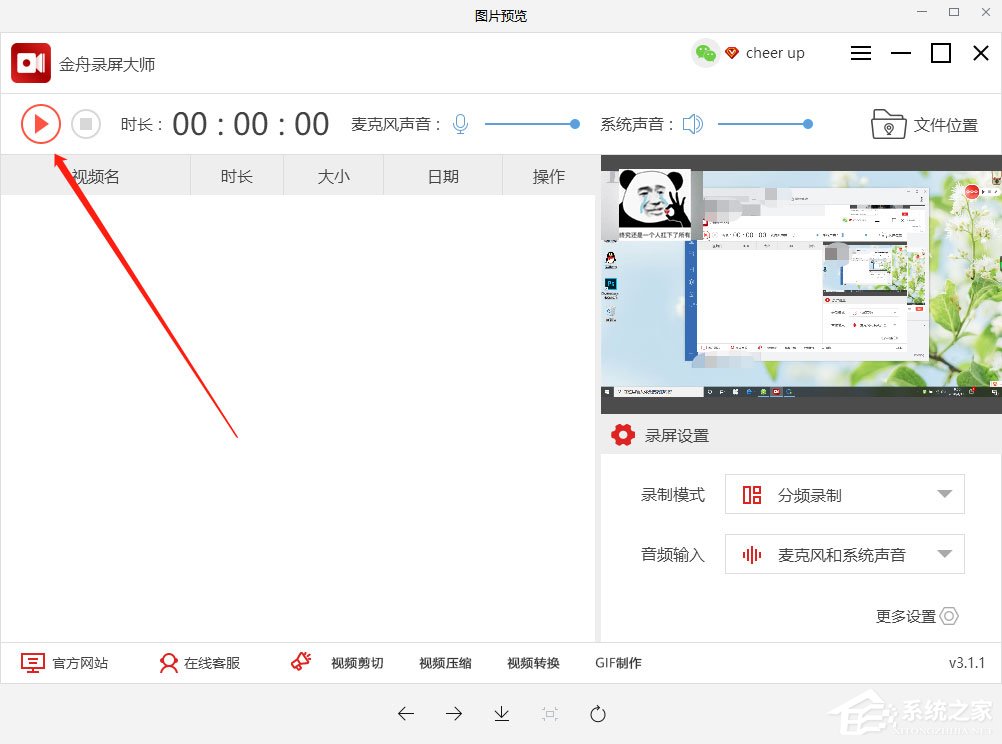The height and width of the screenshot is (744, 1002).
Task: Click the WeChat icon beside cheer up
Action: point(706,53)
